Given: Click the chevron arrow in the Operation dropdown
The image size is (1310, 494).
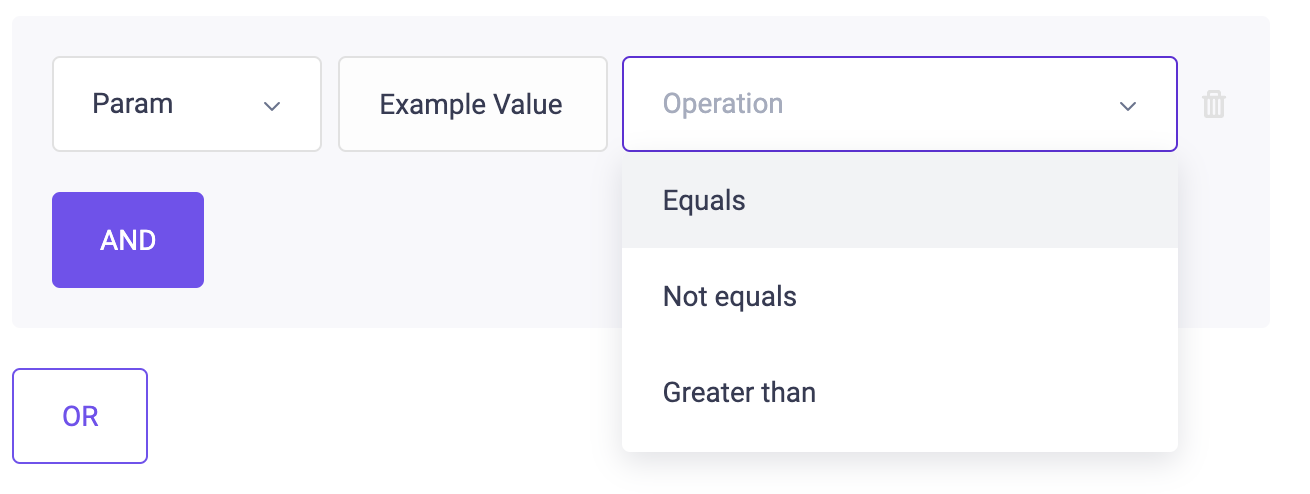Looking at the screenshot, I should [1128, 106].
